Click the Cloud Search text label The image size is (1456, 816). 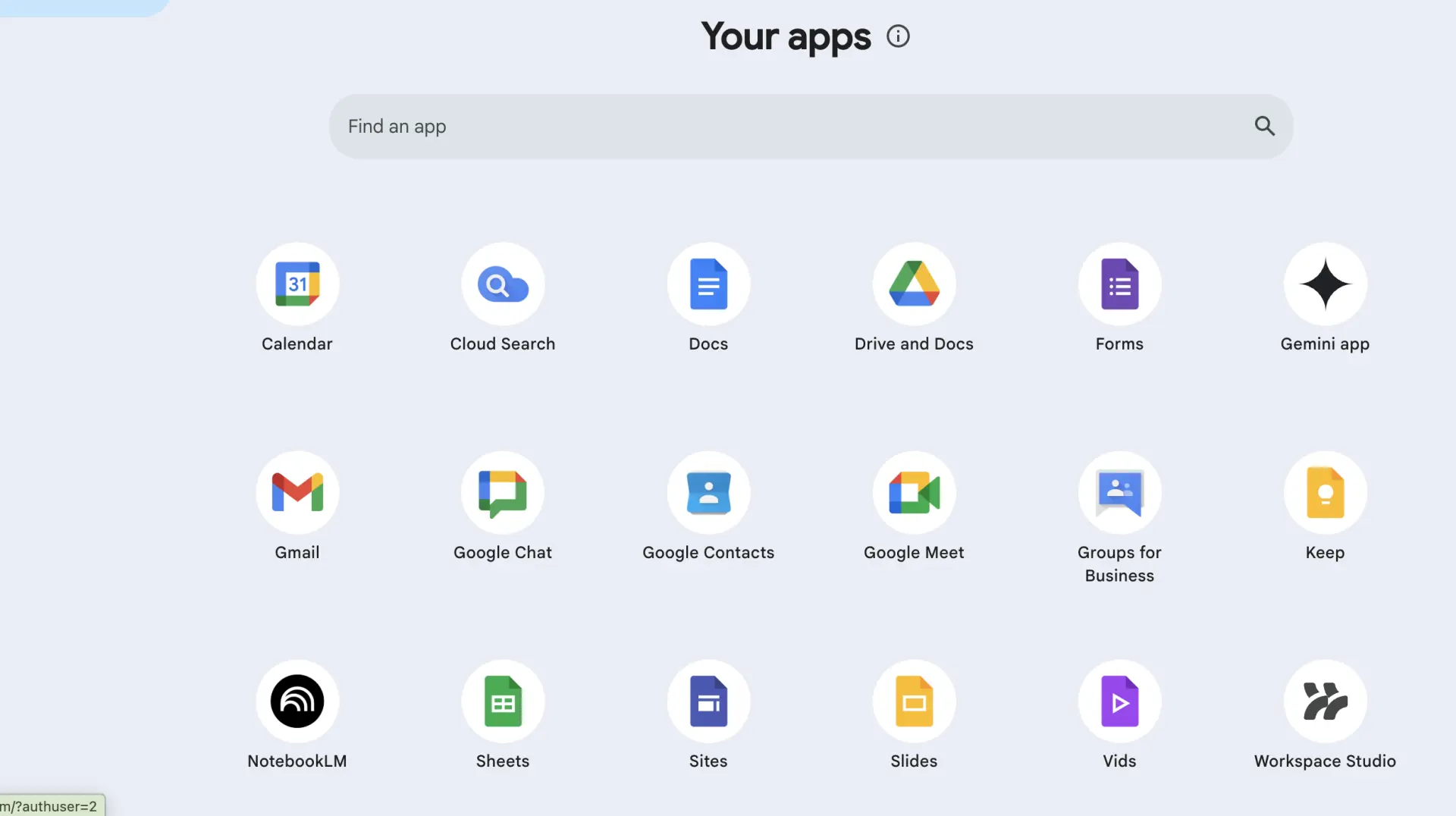(503, 344)
